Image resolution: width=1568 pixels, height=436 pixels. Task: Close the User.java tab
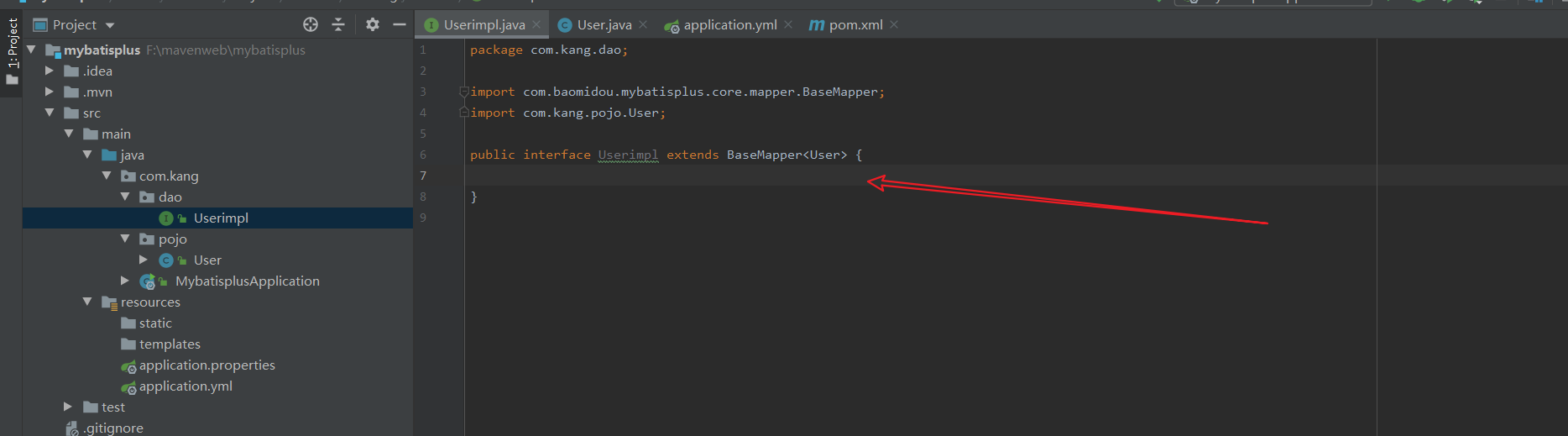click(x=643, y=24)
